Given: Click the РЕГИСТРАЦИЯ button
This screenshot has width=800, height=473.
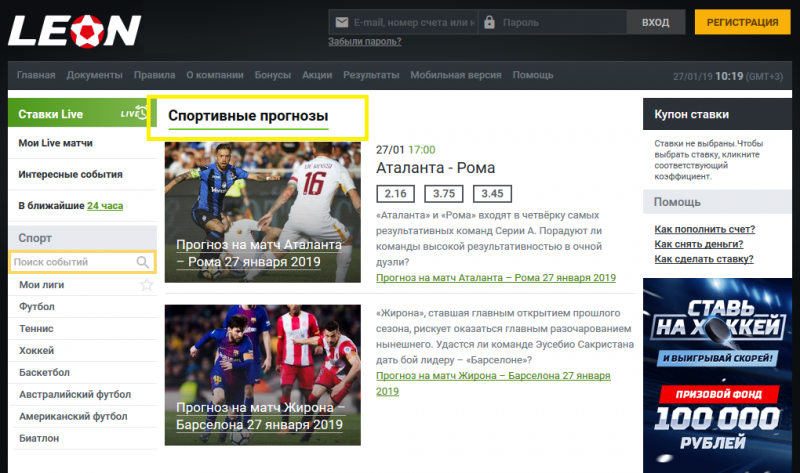Looking at the screenshot, I should (x=742, y=22).
